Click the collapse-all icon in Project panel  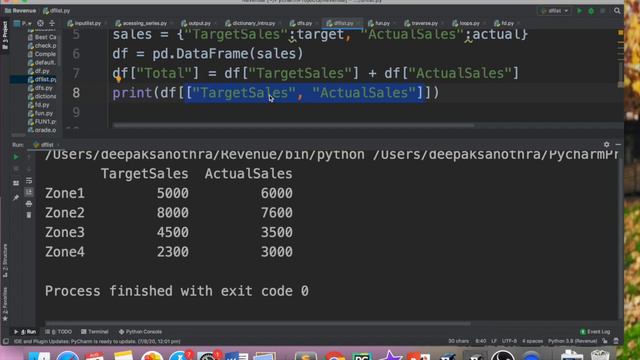[x=52, y=23]
